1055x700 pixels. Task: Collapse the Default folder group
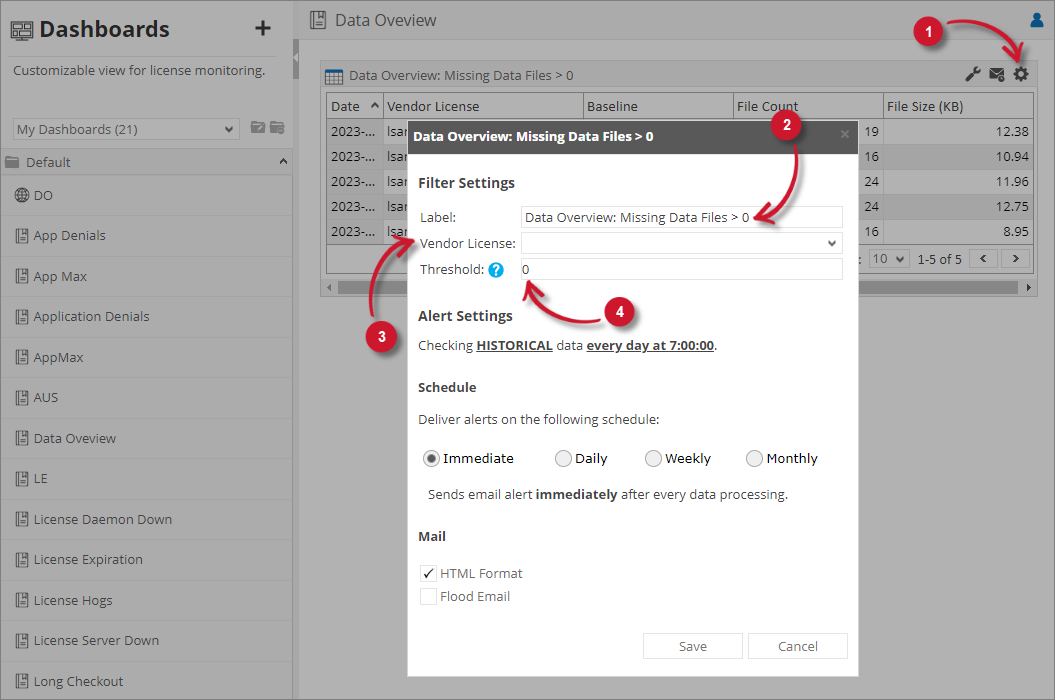pos(283,162)
